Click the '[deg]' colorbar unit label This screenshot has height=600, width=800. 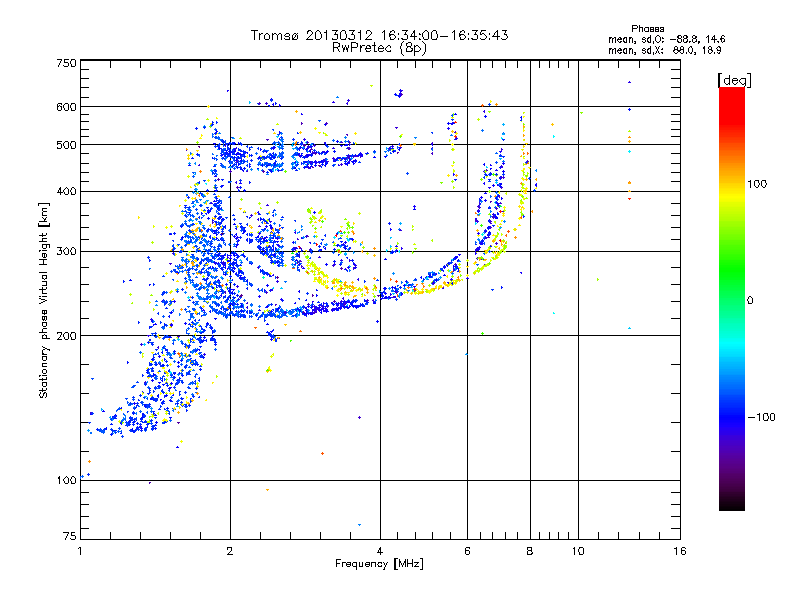point(734,80)
